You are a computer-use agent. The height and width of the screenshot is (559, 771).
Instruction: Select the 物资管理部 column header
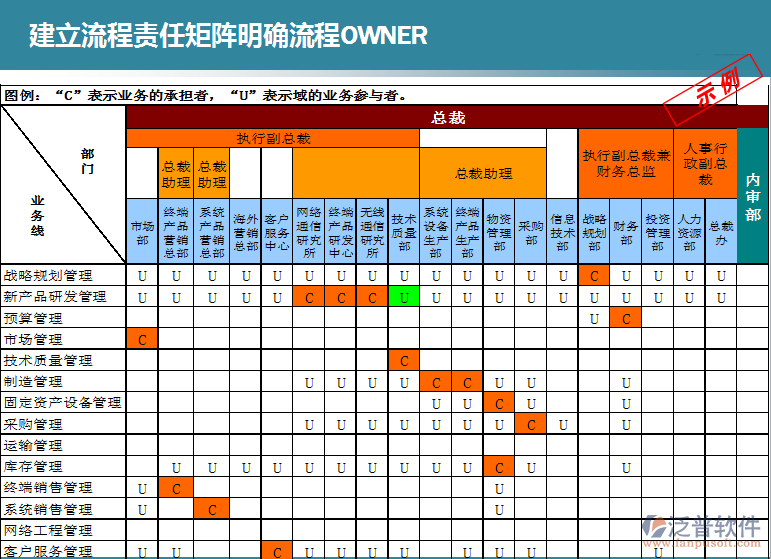point(499,231)
